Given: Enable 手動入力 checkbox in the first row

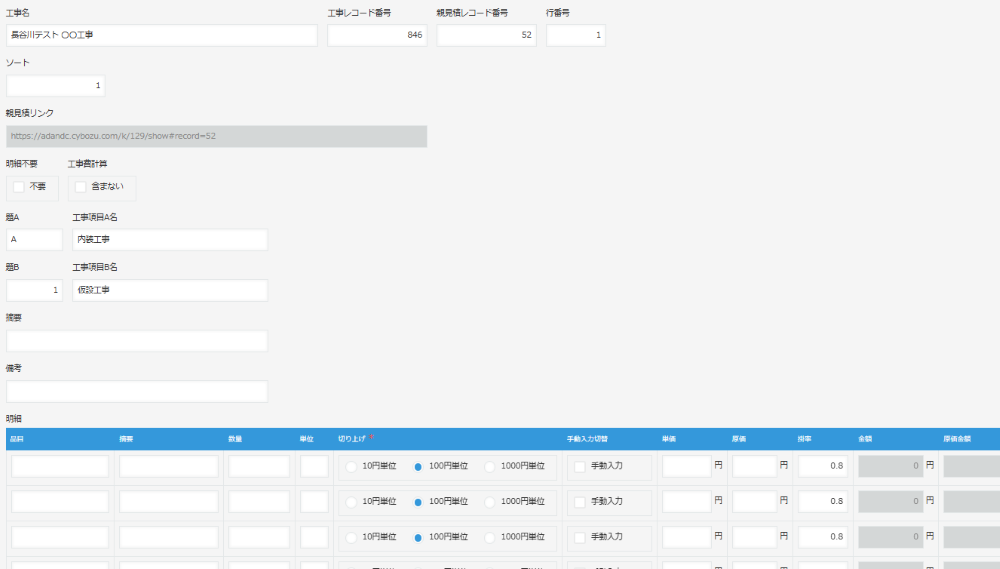Looking at the screenshot, I should (580, 467).
